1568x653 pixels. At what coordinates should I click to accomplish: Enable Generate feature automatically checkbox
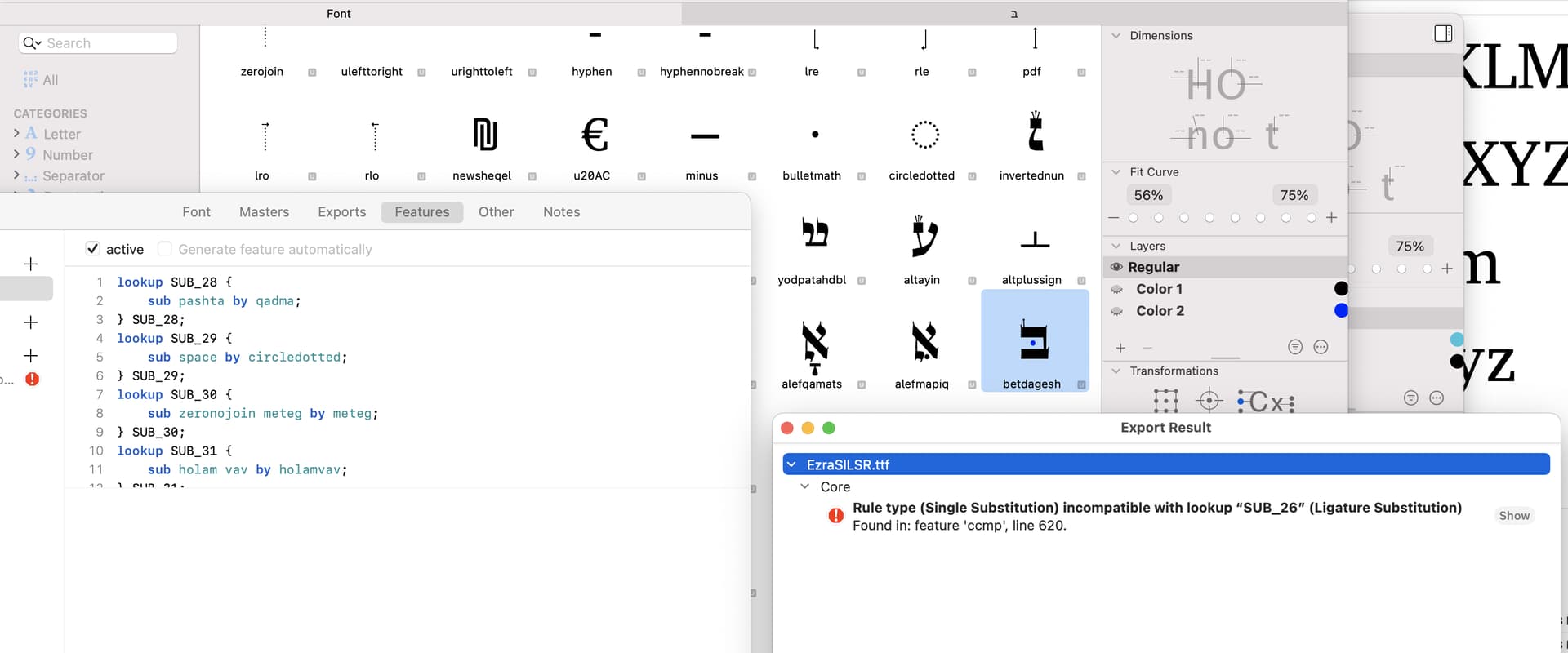[x=165, y=249]
